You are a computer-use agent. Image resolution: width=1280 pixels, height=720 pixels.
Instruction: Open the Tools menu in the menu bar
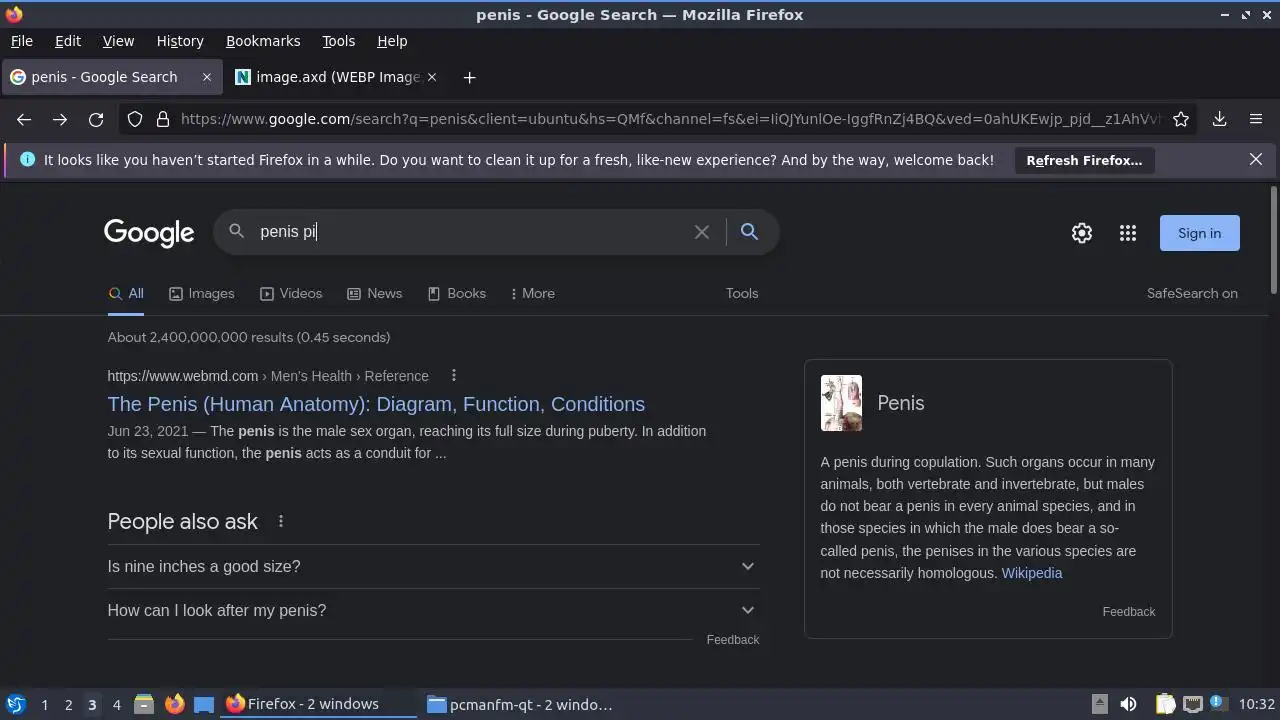(339, 41)
